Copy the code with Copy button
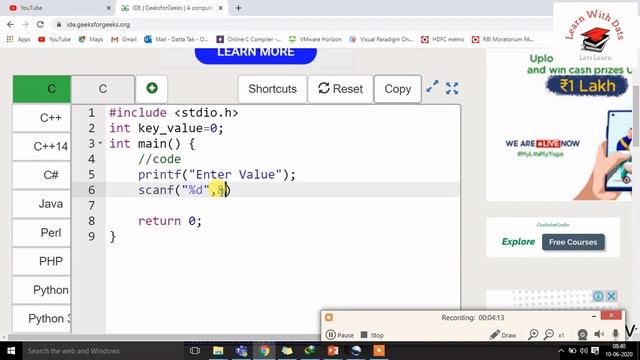Screen dimensions: 640x360 tap(398, 89)
